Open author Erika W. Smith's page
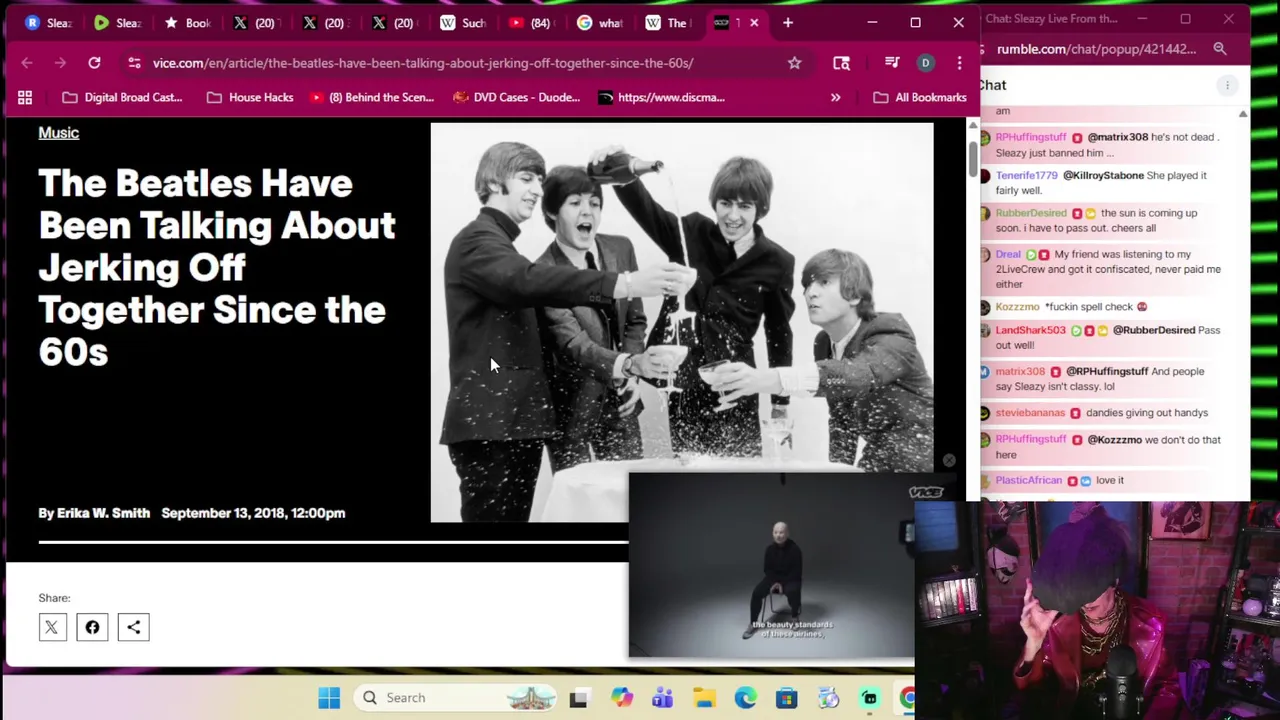This screenshot has width=1280, height=720. click(104, 513)
